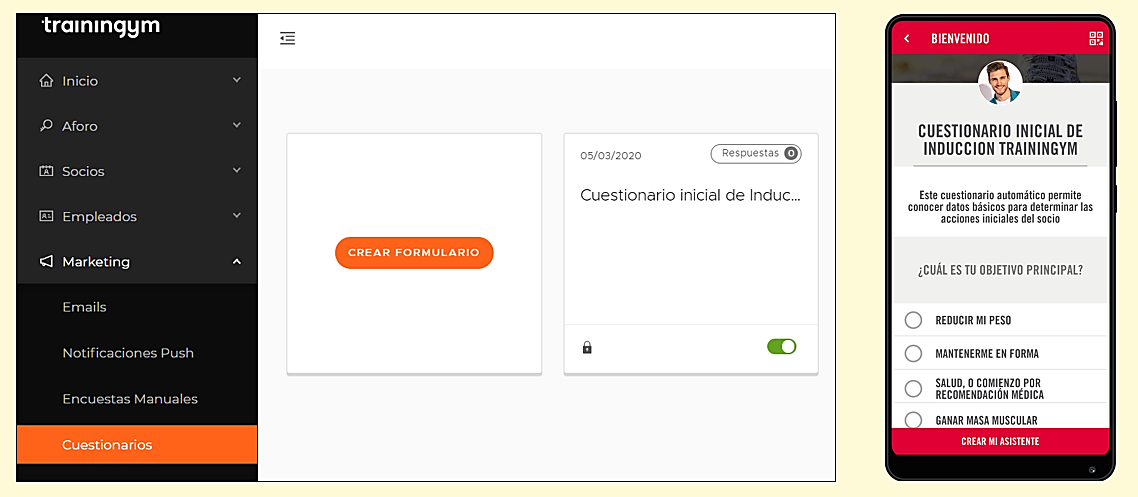This screenshot has width=1138, height=497.
Task: Tap the QR code icon in phone header
Action: (x=1096, y=38)
